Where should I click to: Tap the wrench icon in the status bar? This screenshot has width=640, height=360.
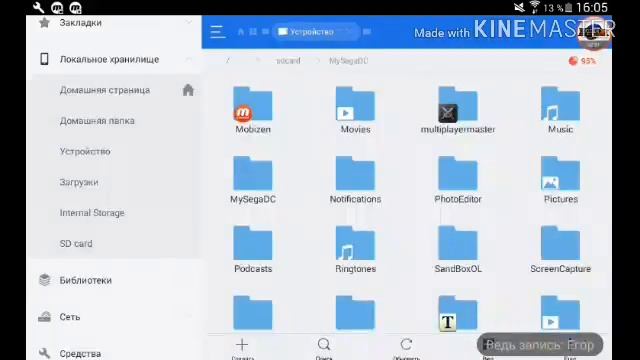coord(39,7)
